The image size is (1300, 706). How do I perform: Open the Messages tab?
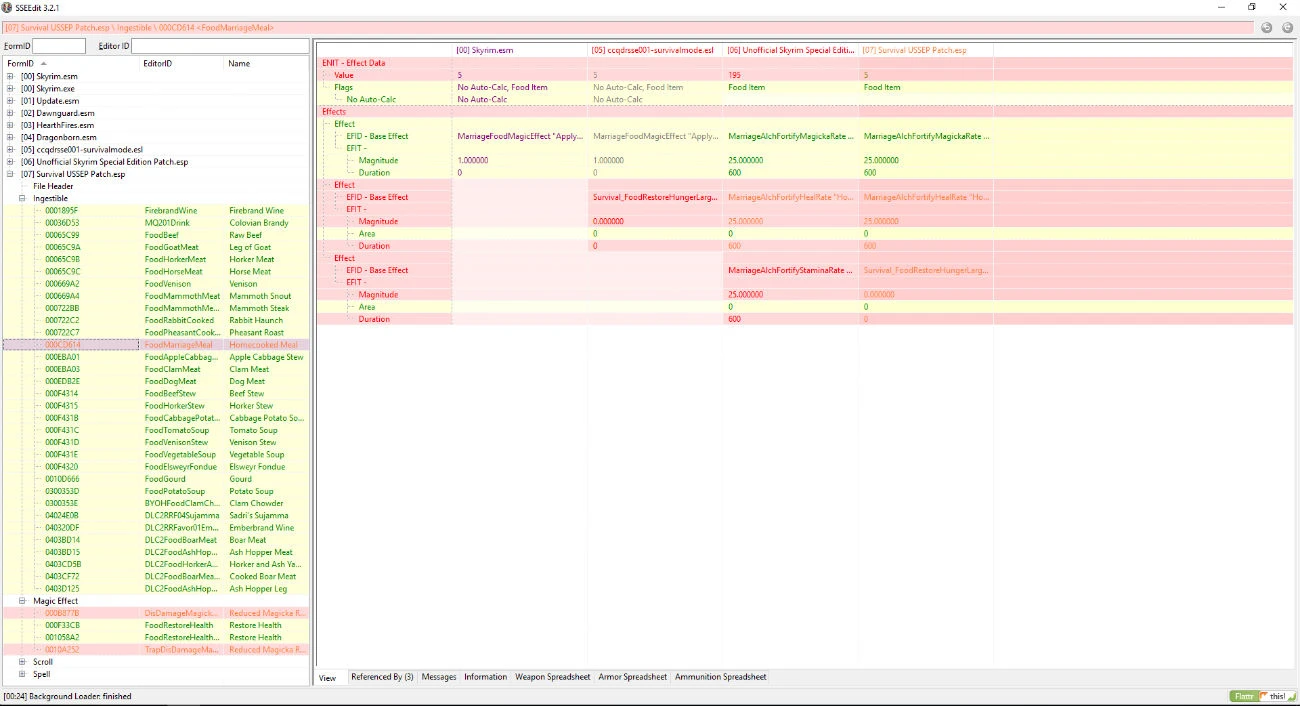(x=438, y=677)
